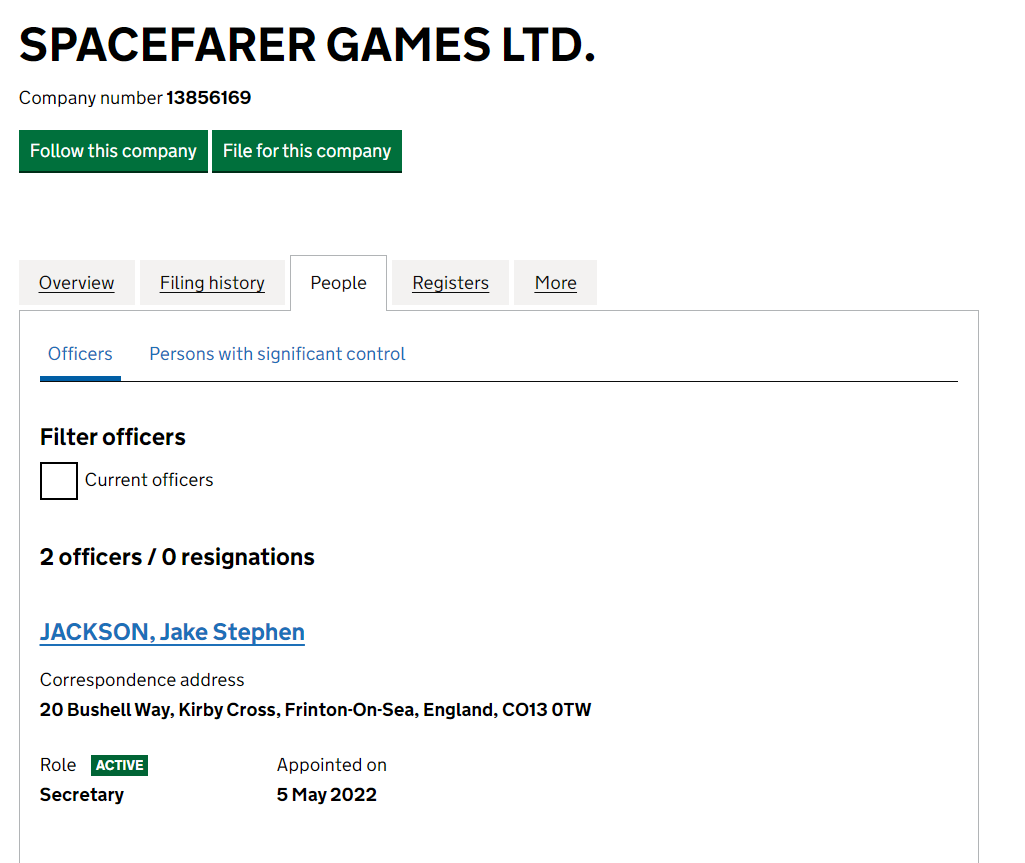Open the More tab
1025x863 pixels.
pos(556,282)
